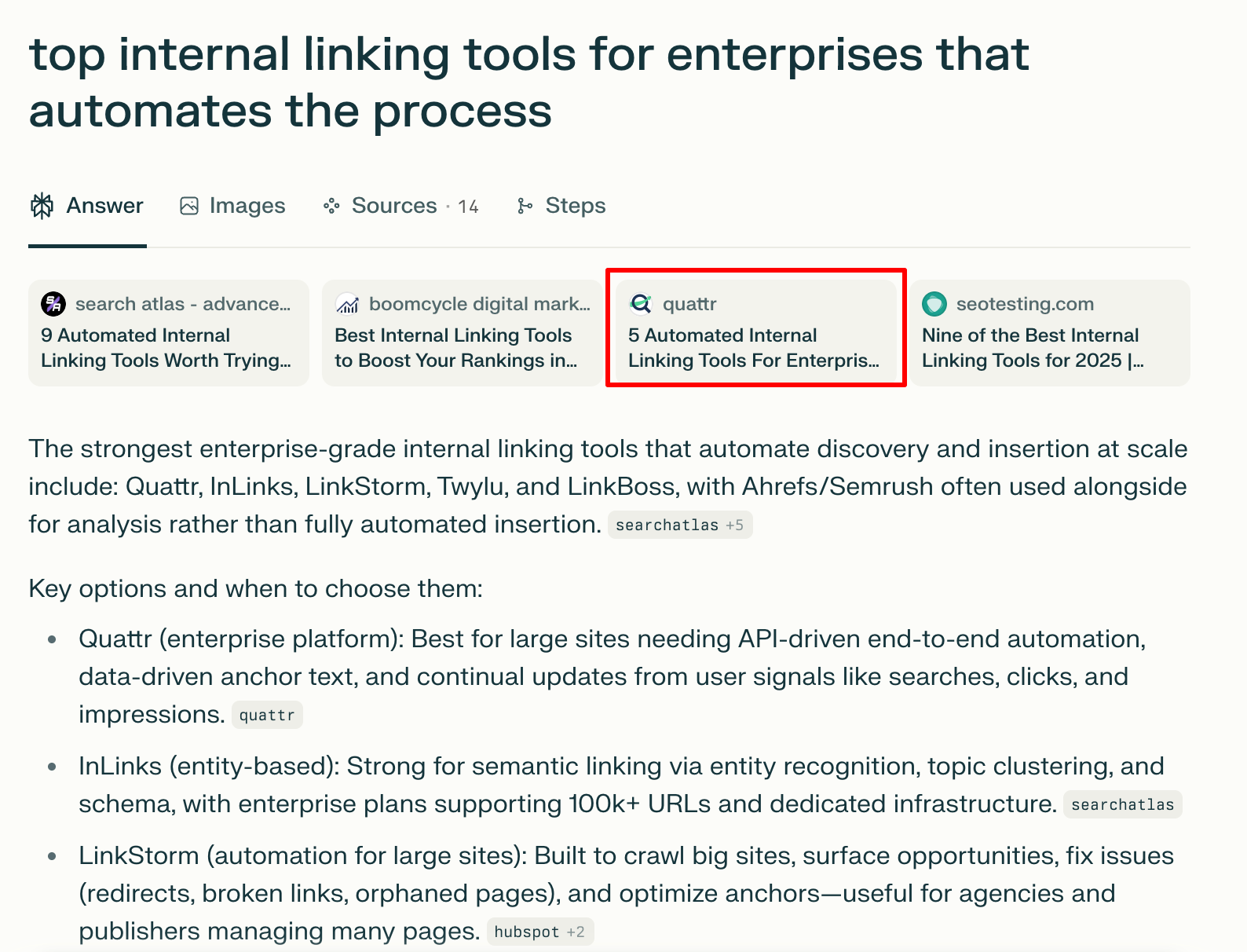The width and height of the screenshot is (1247, 952).
Task: Open the seotesting.com source card
Action: [1050, 332]
